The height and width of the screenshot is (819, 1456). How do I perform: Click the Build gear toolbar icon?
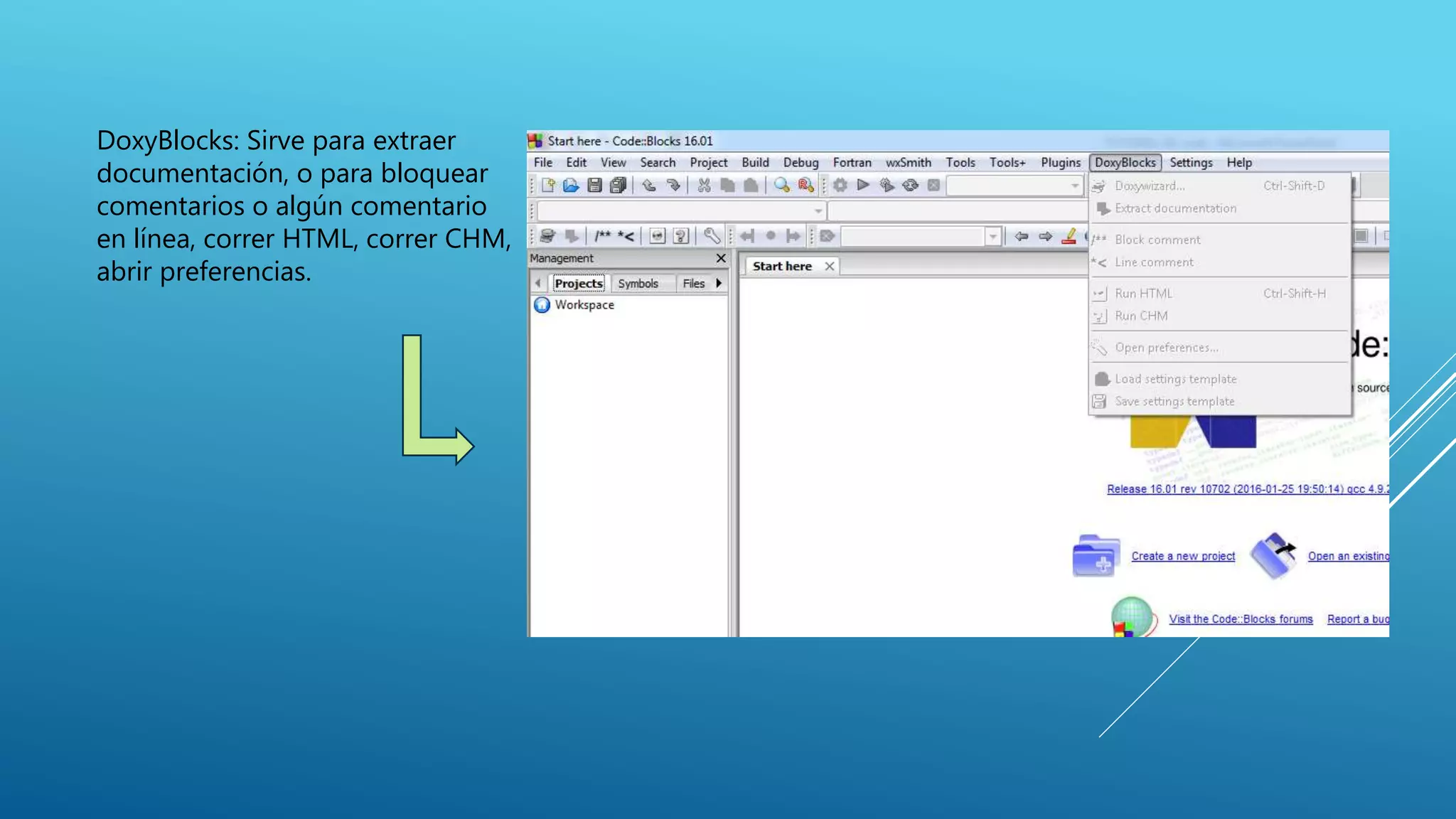coord(840,186)
